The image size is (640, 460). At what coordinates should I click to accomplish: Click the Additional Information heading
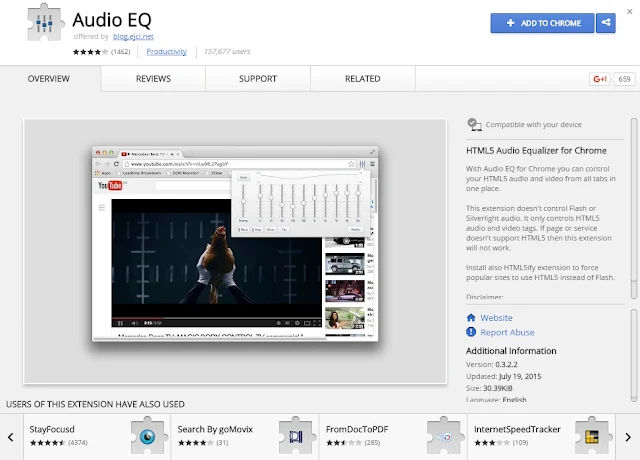(x=511, y=351)
